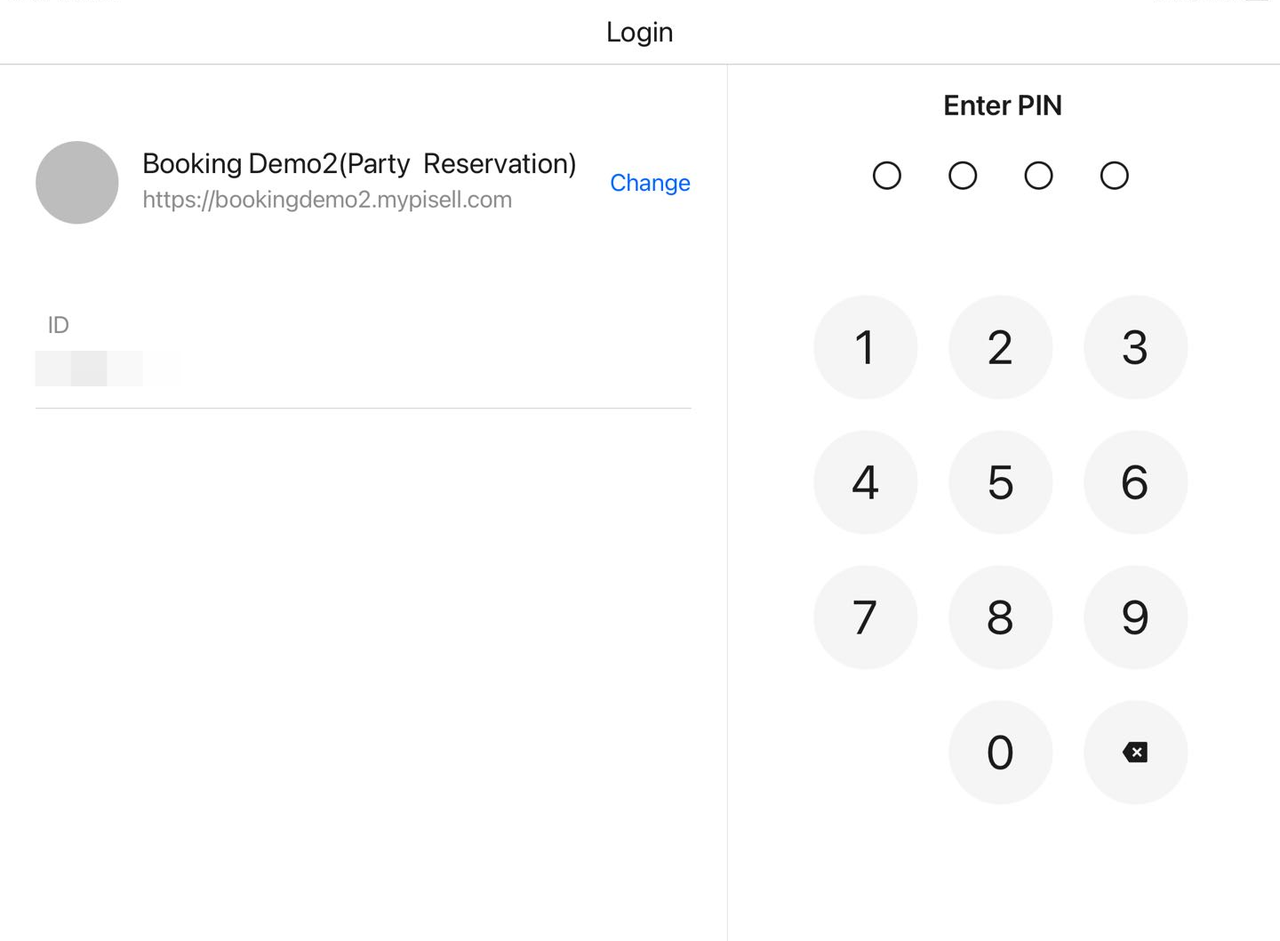Image resolution: width=1280 pixels, height=941 pixels.
Task: Click the third PIN indicator circle
Action: [x=1038, y=176]
